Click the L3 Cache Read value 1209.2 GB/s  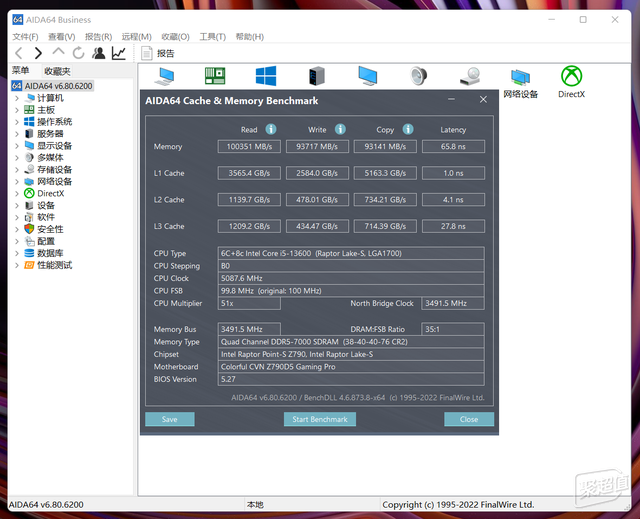click(x=249, y=226)
